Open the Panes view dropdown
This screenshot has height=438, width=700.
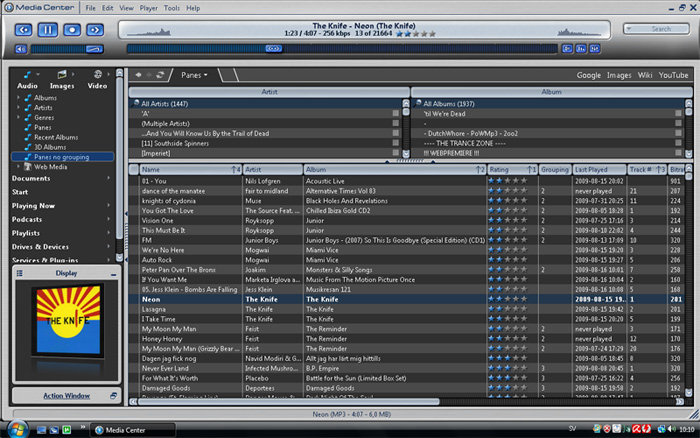[194, 75]
